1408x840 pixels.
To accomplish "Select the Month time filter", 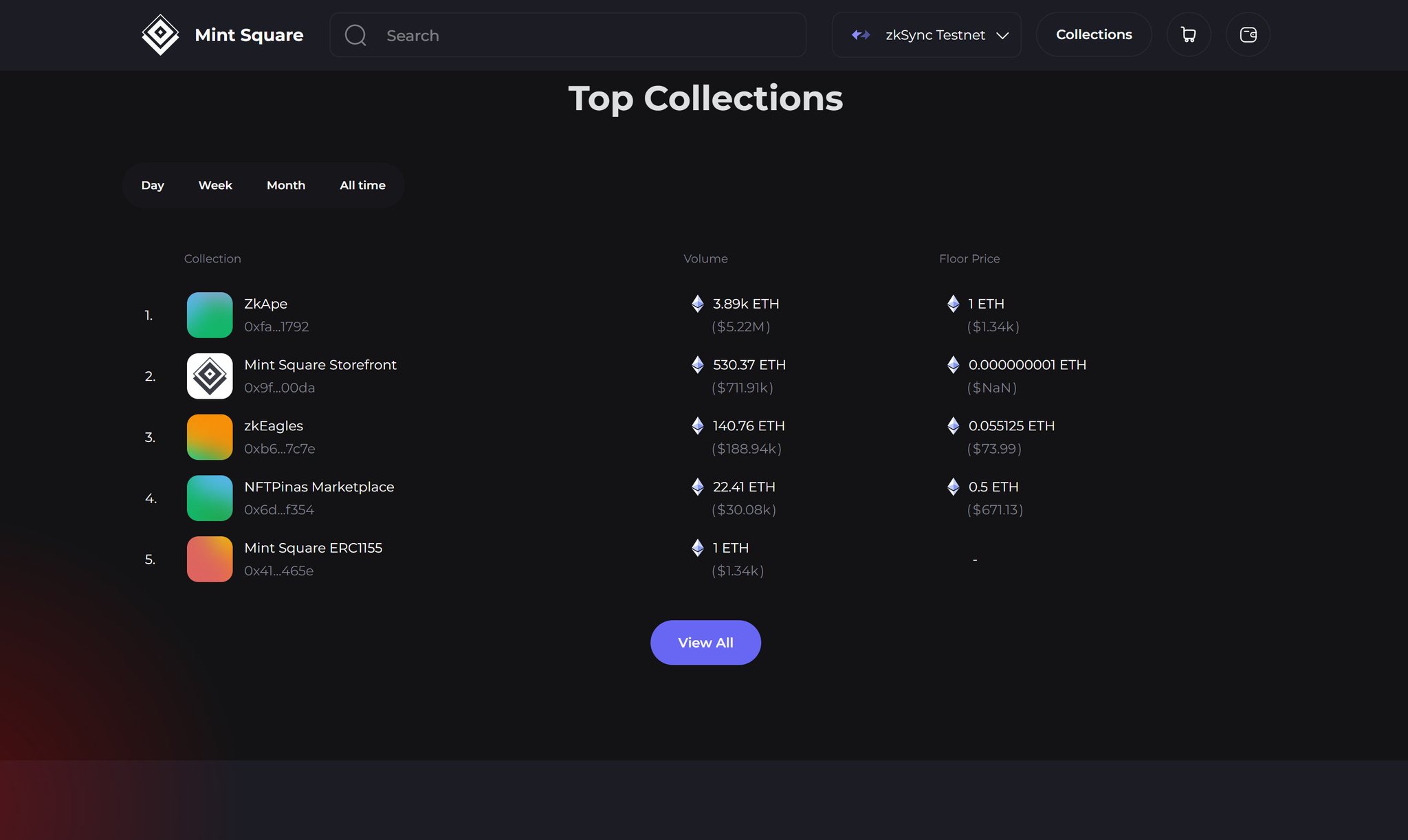I will tap(286, 186).
